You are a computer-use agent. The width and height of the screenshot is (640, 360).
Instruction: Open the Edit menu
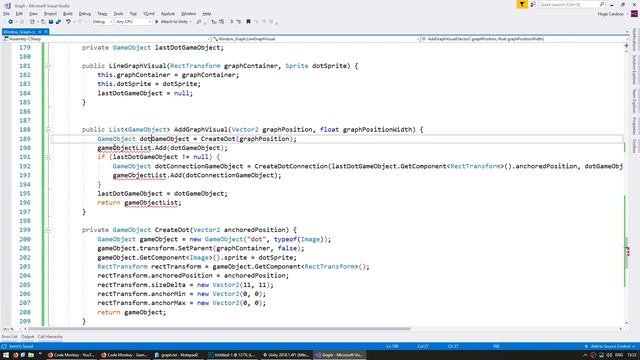19,14
